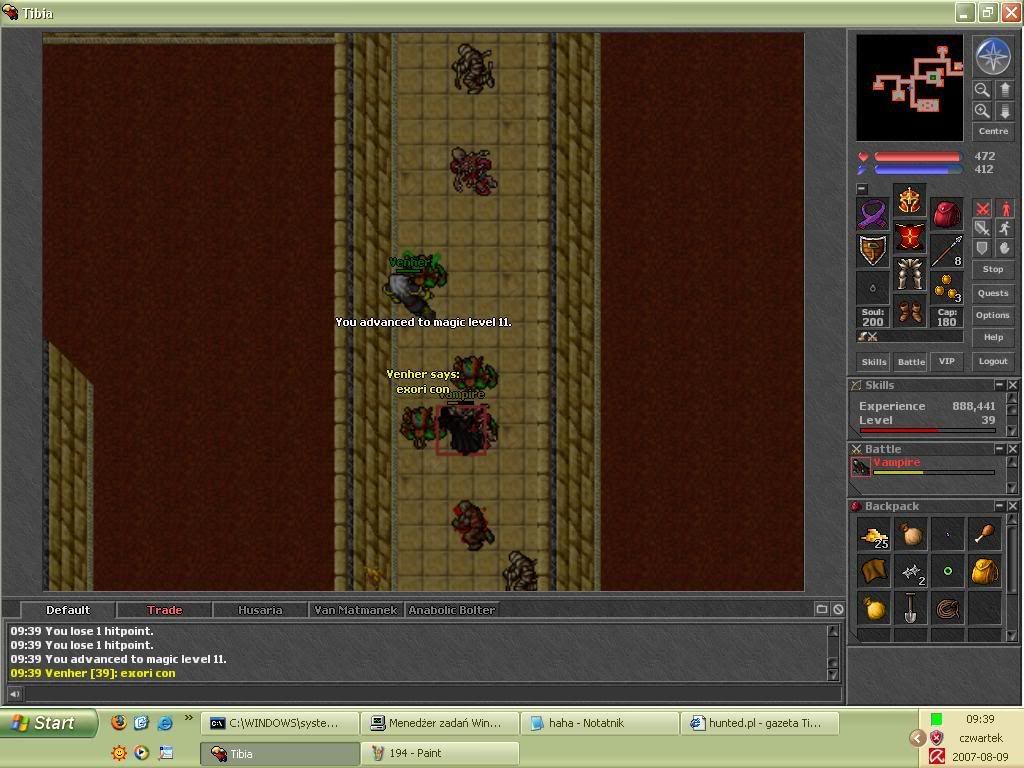Close the Backpack panel
Screen dimensions: 1024x768
coord(1012,506)
